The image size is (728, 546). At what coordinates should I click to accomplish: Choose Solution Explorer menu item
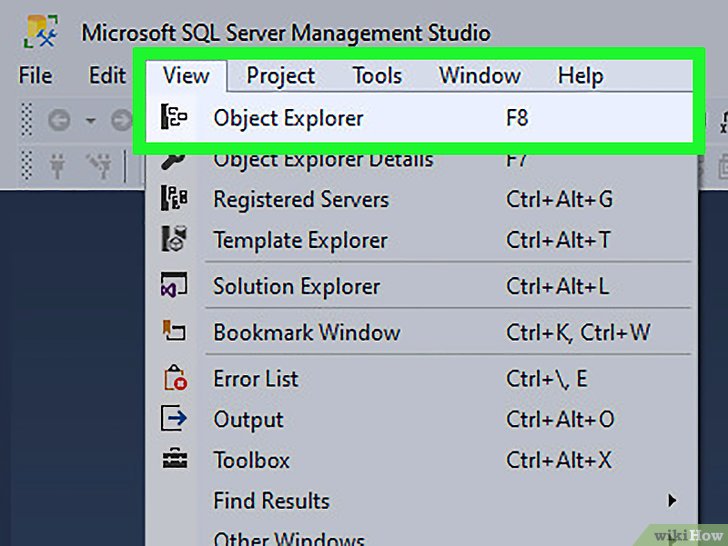(422, 286)
